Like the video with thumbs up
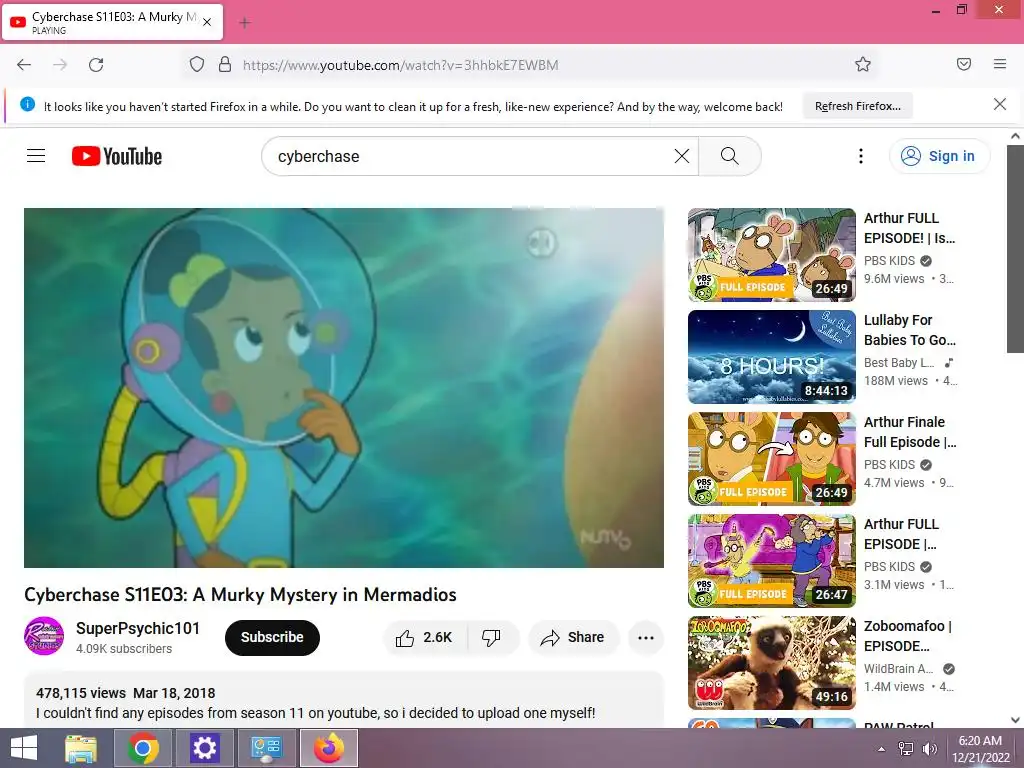The width and height of the screenshot is (1024, 768). [425, 637]
